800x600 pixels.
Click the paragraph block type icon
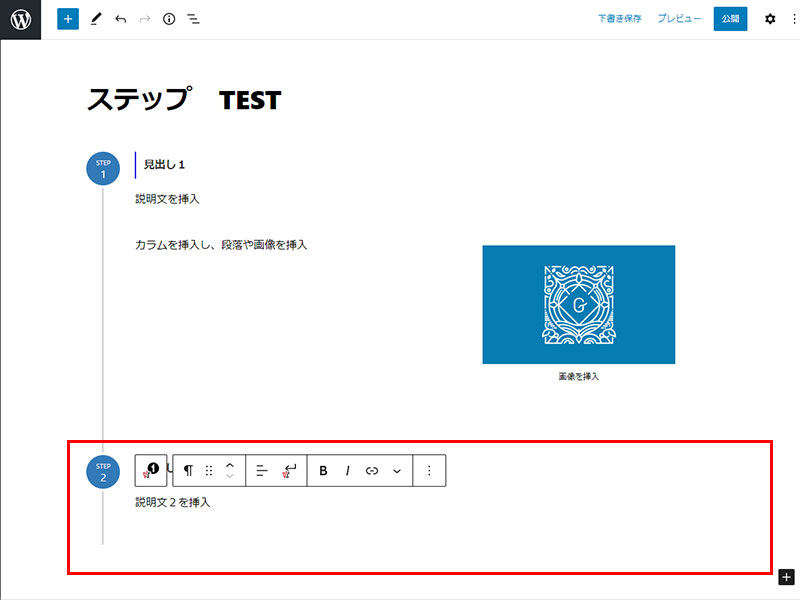[188, 470]
